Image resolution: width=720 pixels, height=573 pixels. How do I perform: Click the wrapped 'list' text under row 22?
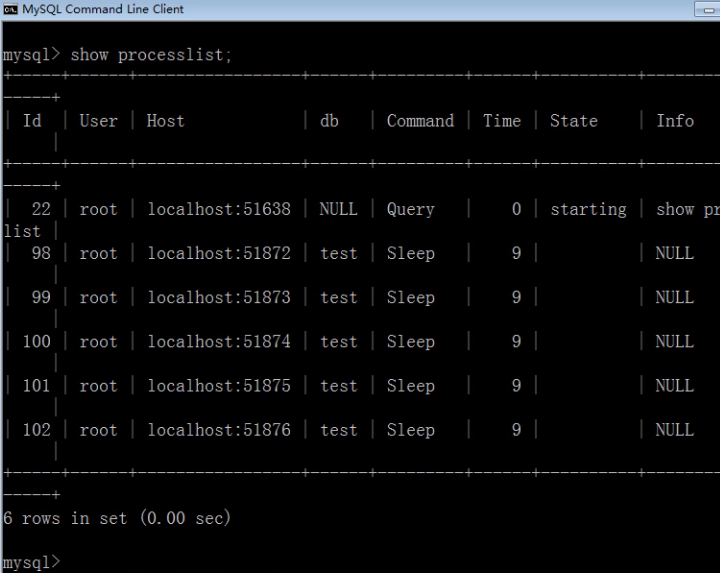22,231
